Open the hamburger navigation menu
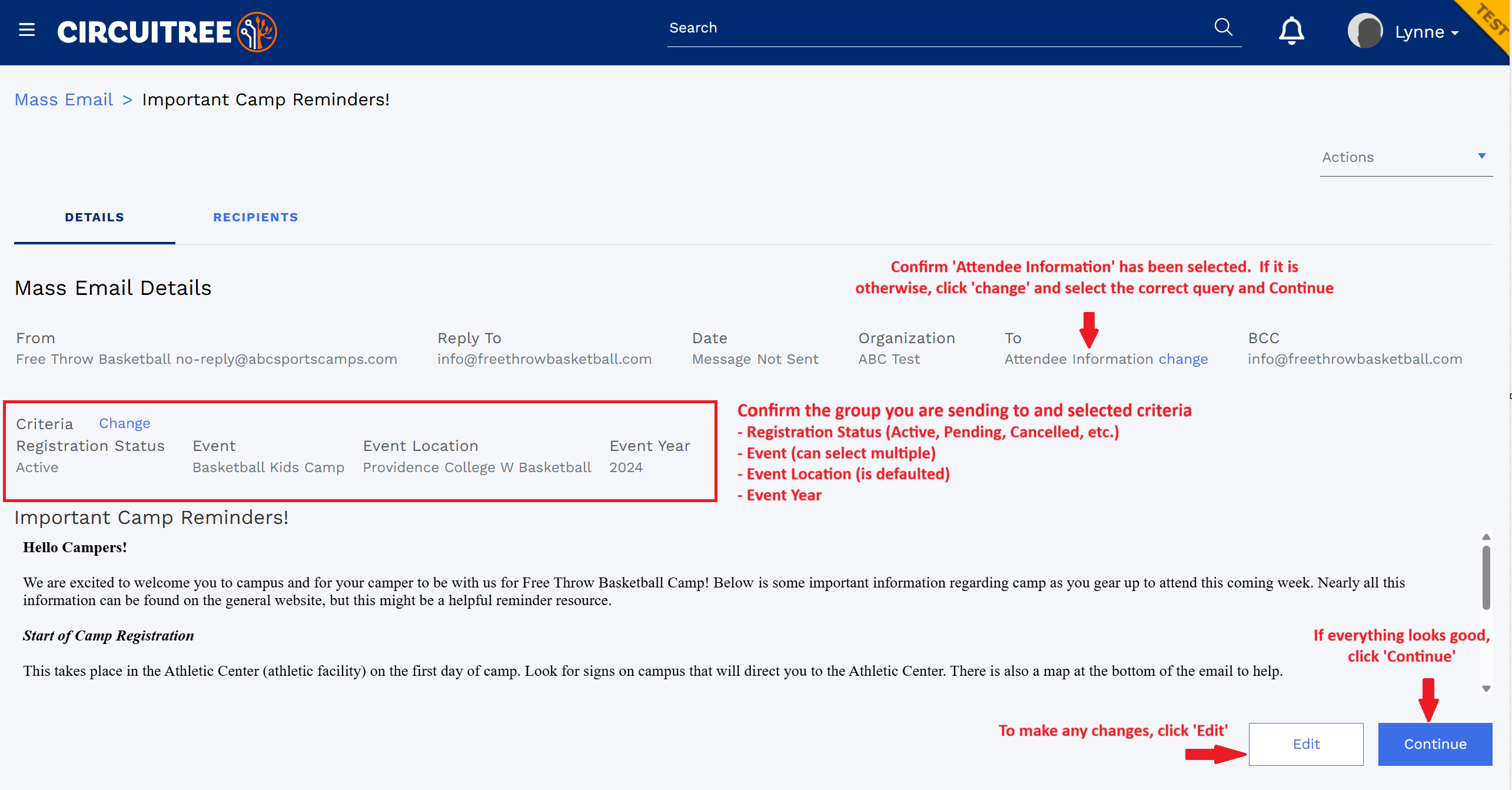This screenshot has width=1512, height=790. pos(26,30)
